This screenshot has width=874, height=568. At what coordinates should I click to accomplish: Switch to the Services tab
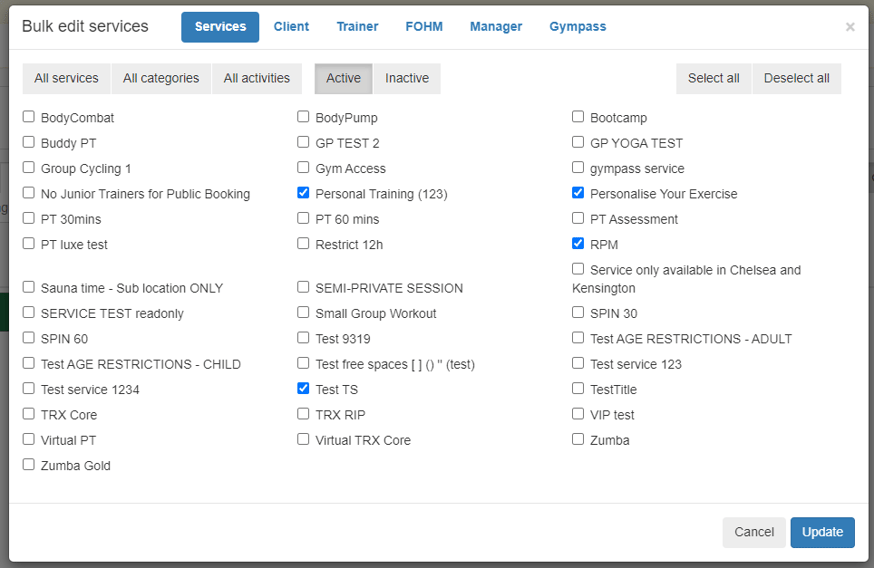(x=220, y=27)
